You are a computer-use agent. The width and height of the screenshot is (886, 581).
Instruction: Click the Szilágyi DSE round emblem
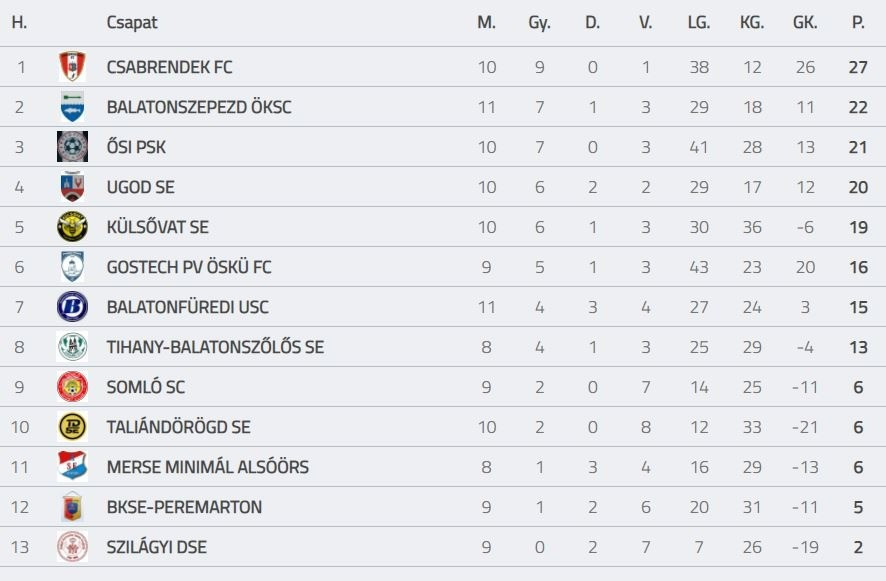click(72, 547)
